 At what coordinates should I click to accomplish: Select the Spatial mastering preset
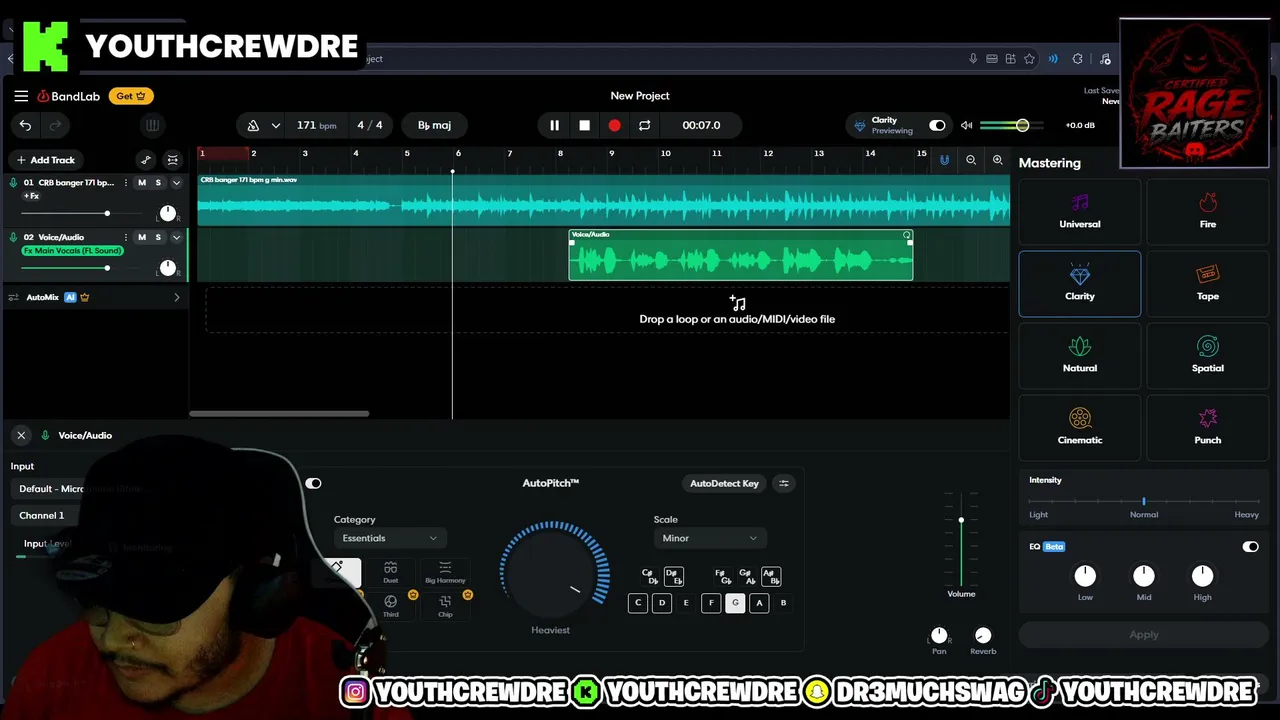tap(1208, 356)
